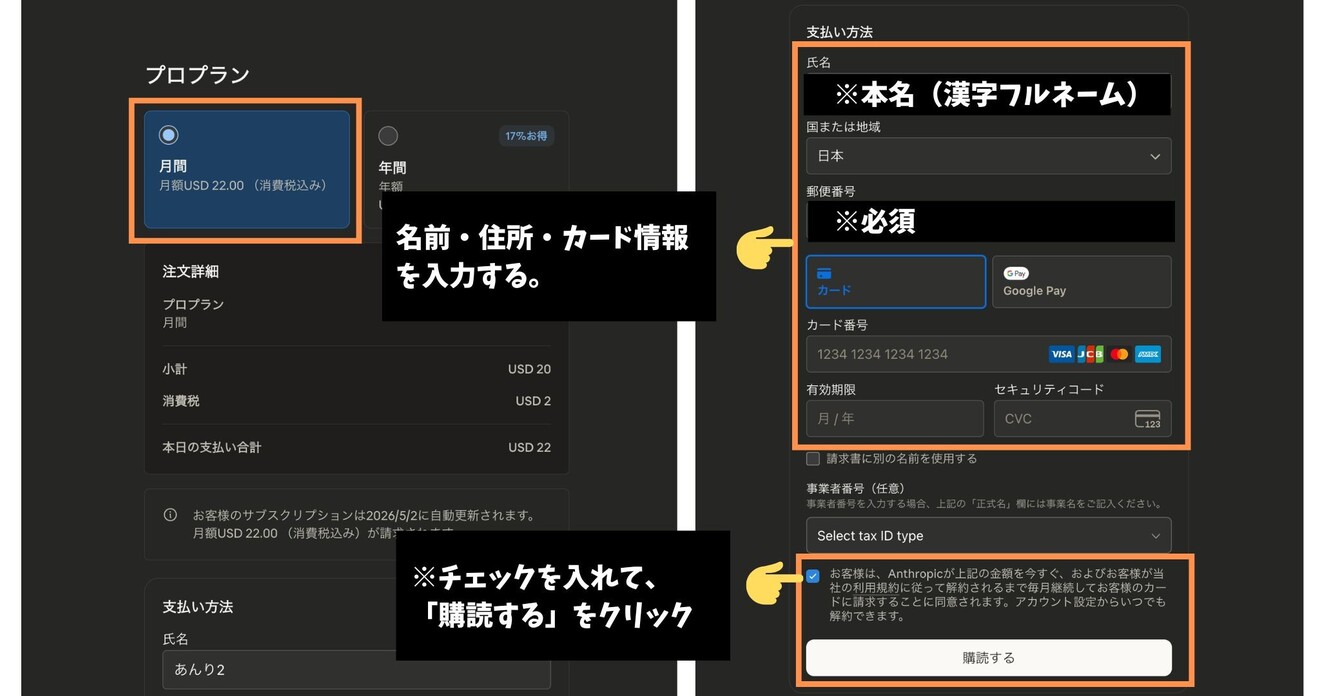The height and width of the screenshot is (696, 1320).
Task: Click the 利用規約 terms link in agreement text
Action: (x=876, y=589)
